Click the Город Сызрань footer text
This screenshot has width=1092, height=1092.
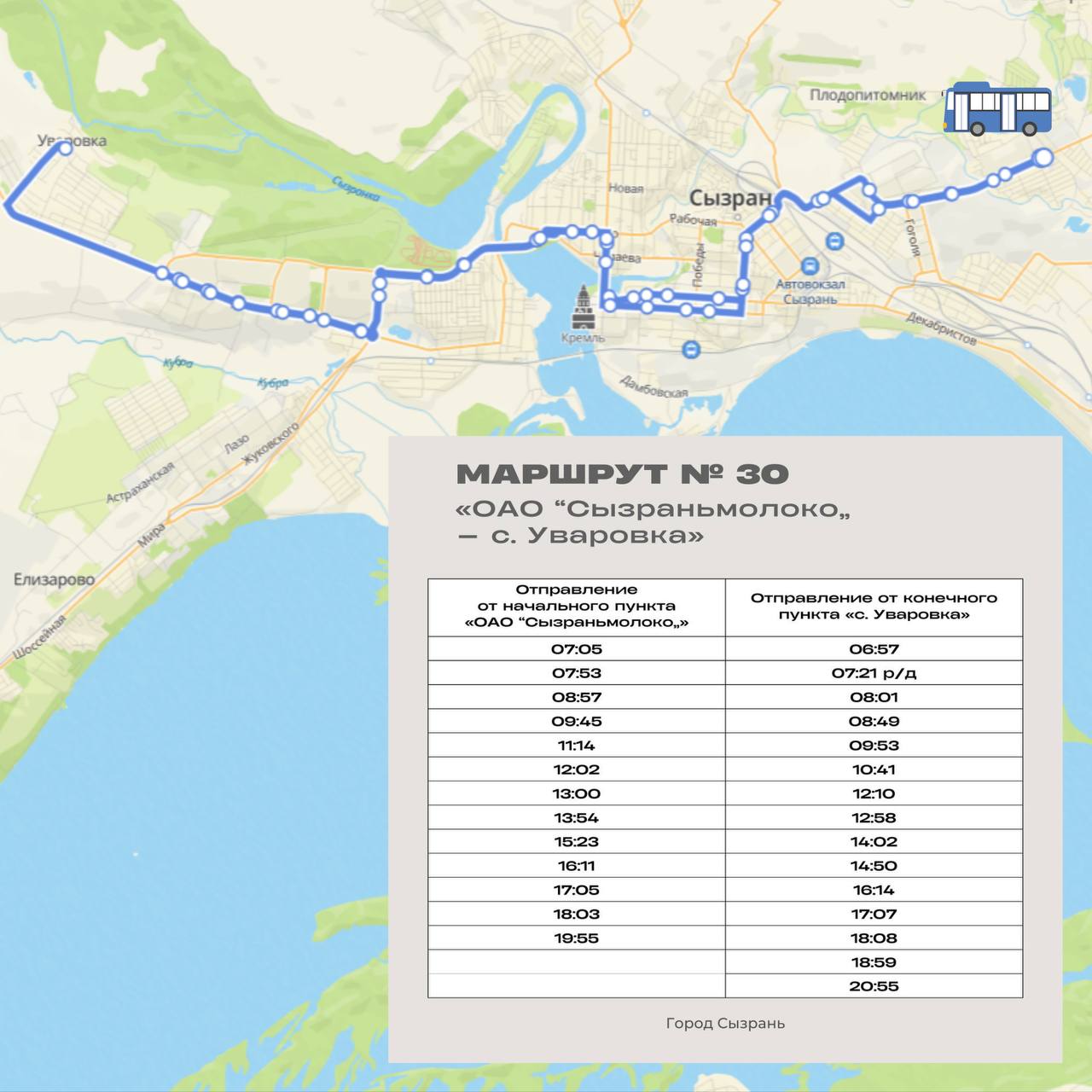coord(725,1023)
